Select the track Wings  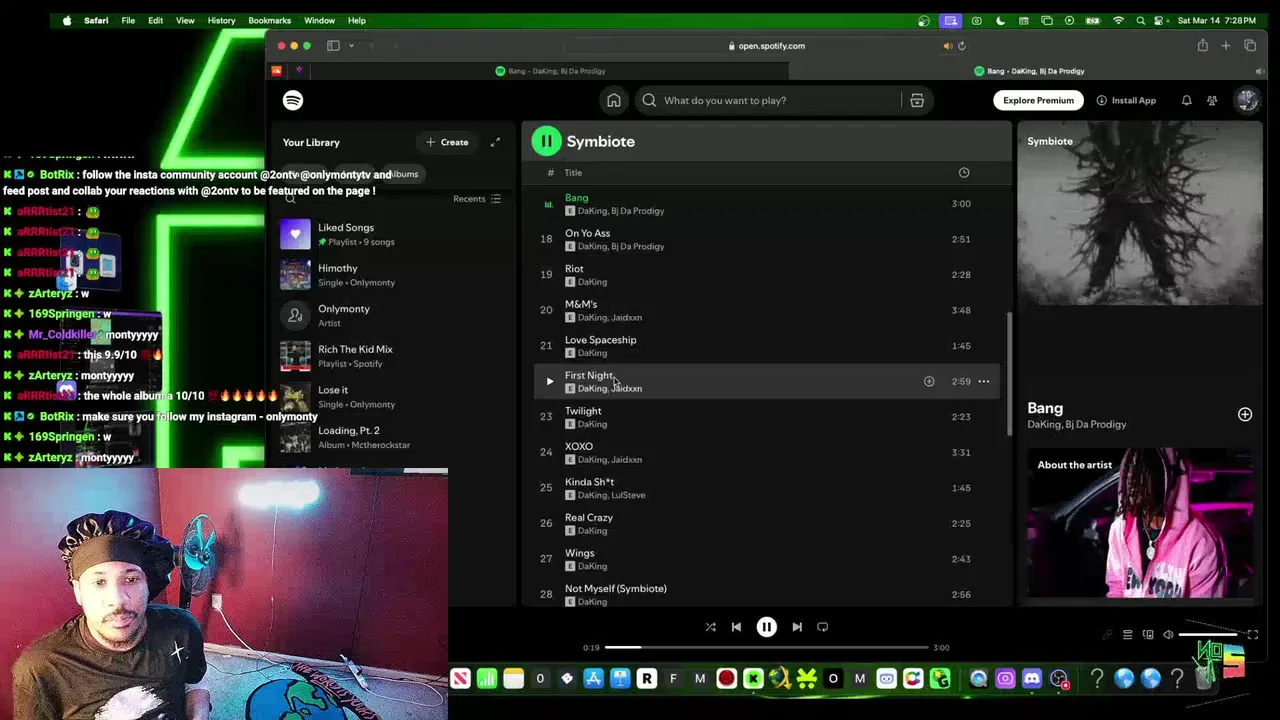click(x=766, y=559)
